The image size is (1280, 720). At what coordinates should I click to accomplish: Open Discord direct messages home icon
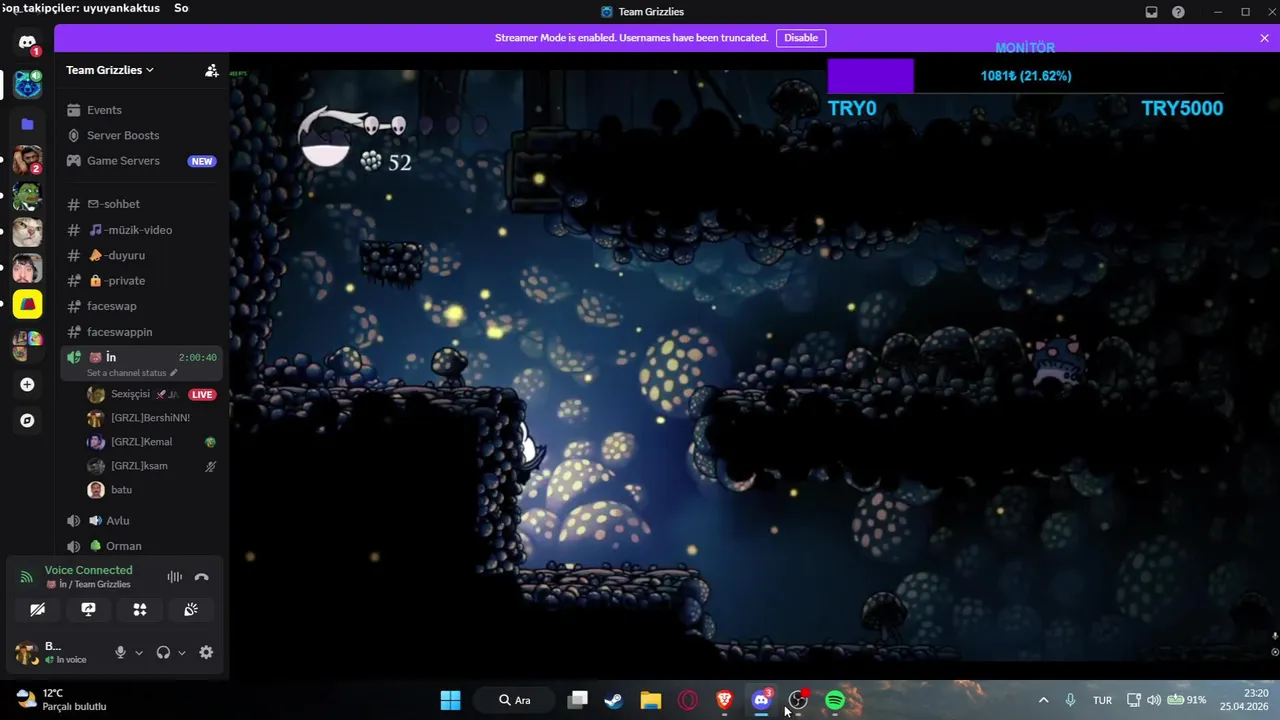(x=27, y=43)
